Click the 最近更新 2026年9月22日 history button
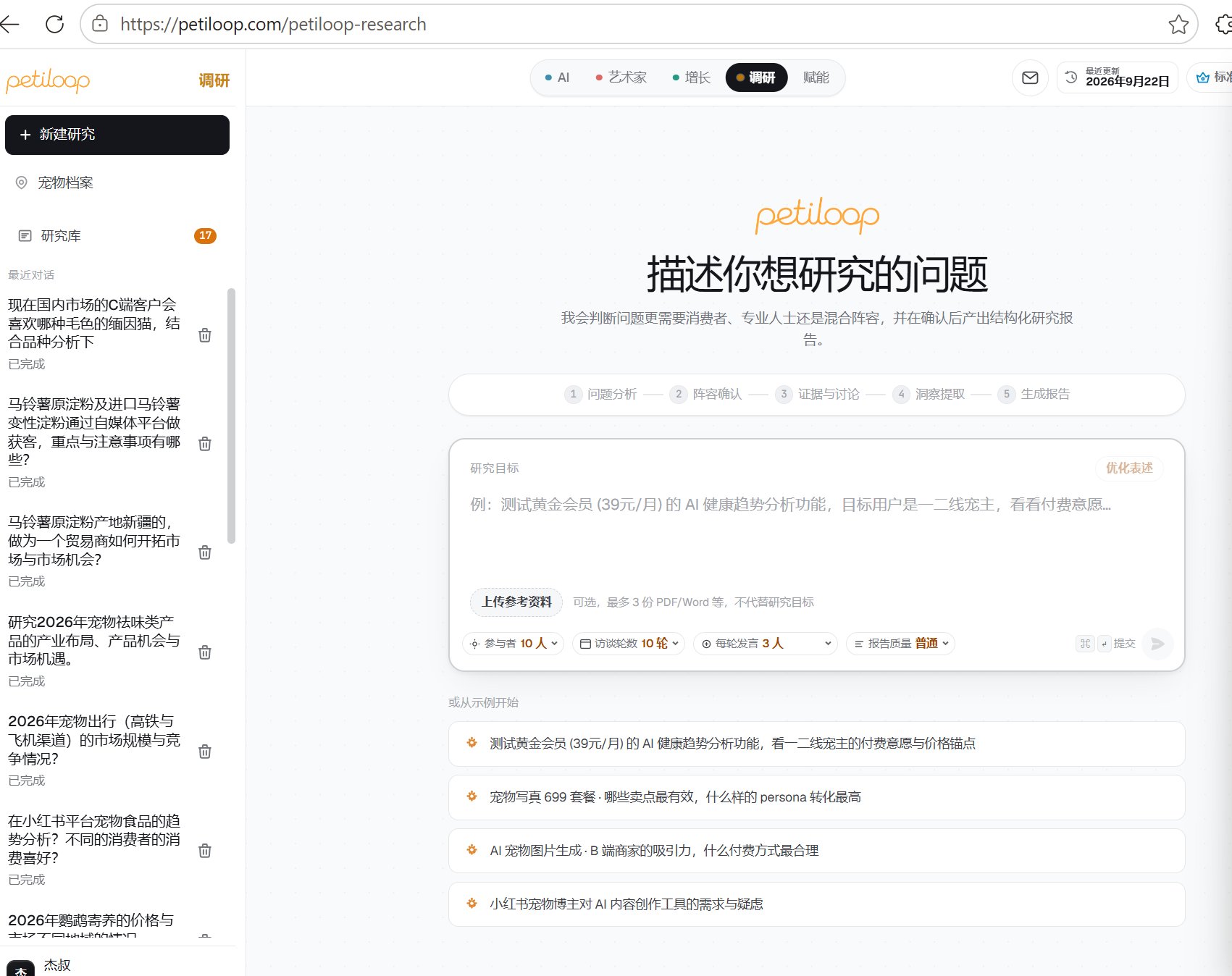 pyautogui.click(x=1118, y=77)
